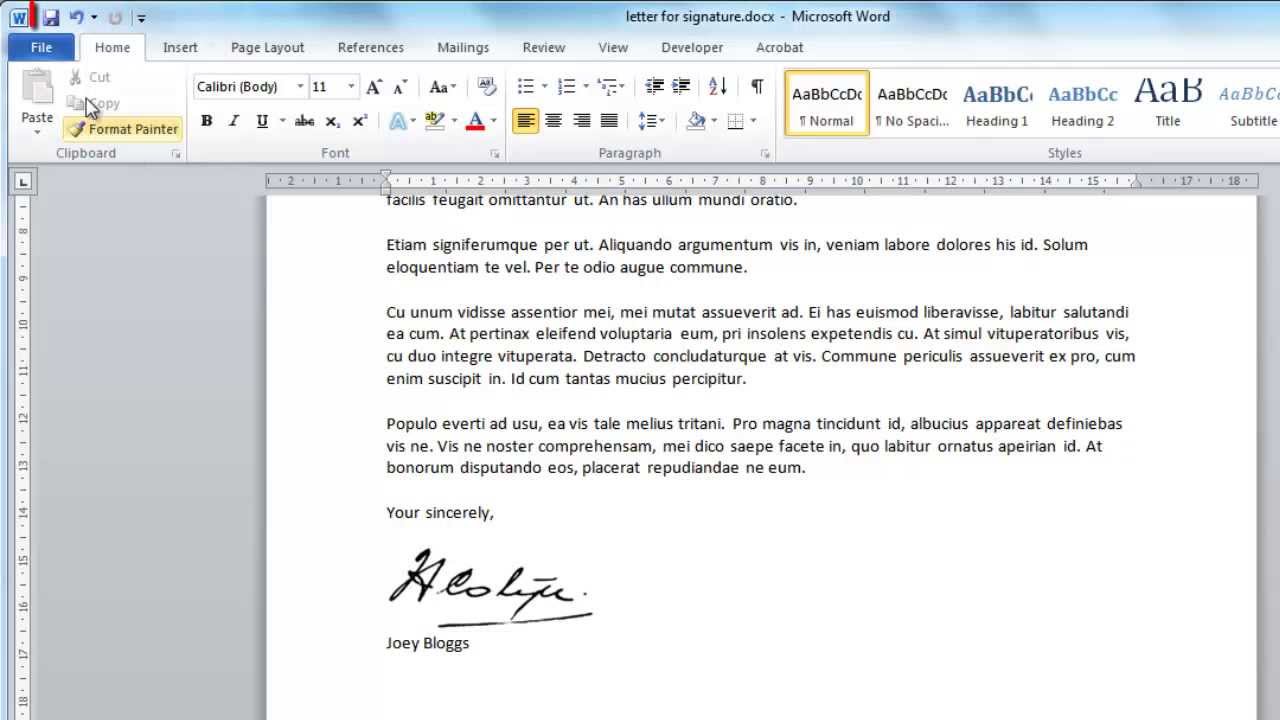Screen dimensions: 1280x720
Task: Apply subscript formatting
Action: point(332,121)
